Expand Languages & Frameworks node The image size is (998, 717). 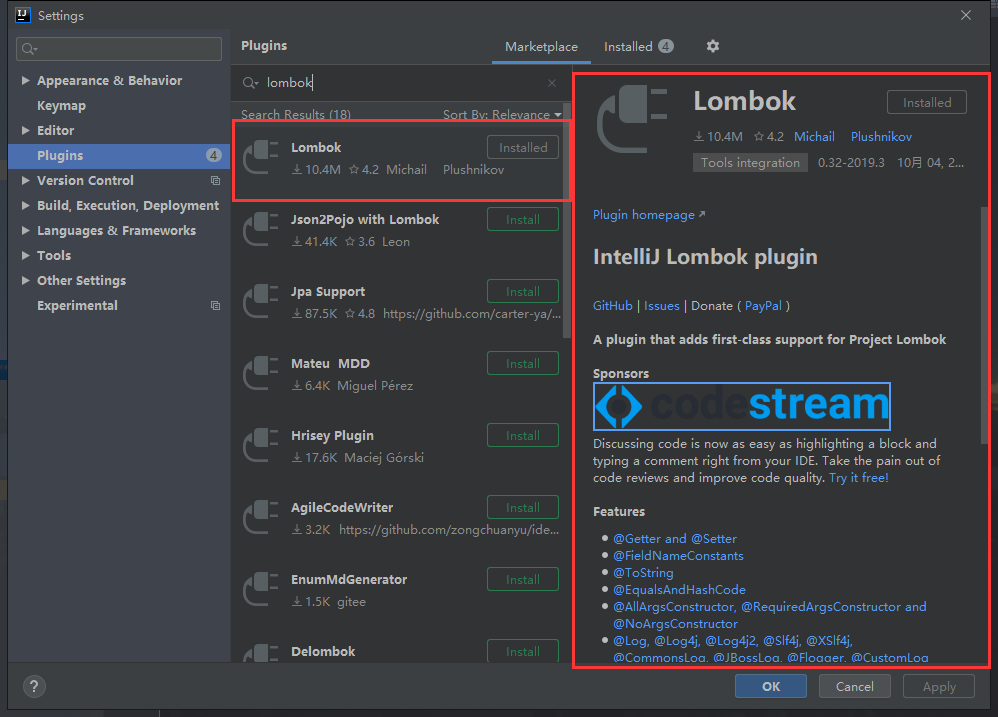[25, 230]
